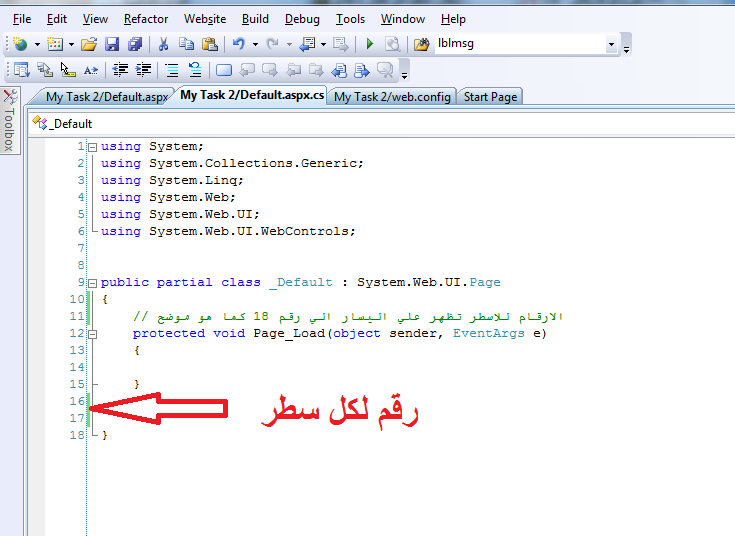The image size is (735, 536).
Task: Collapse the _Default class outline region
Action: [x=93, y=283]
